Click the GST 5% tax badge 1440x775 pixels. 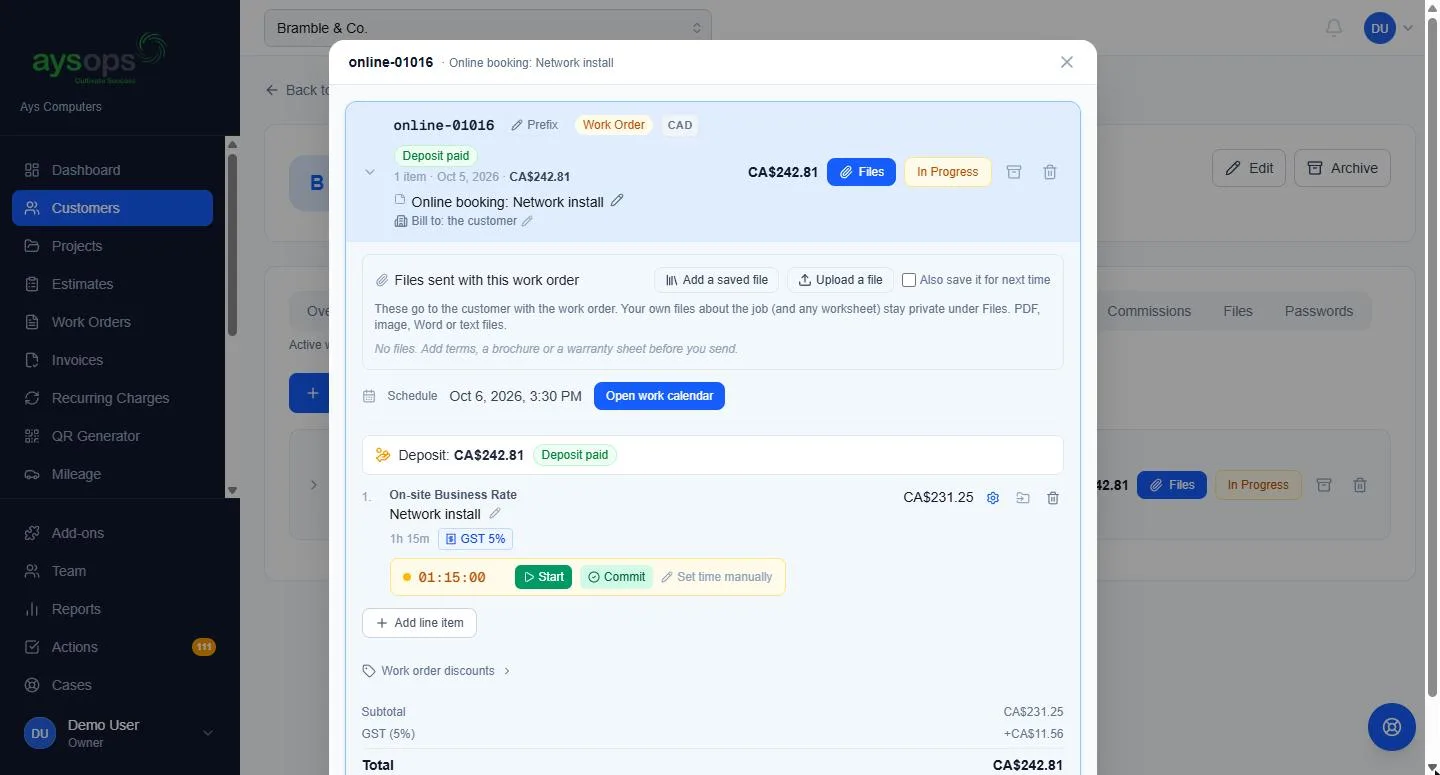click(475, 539)
